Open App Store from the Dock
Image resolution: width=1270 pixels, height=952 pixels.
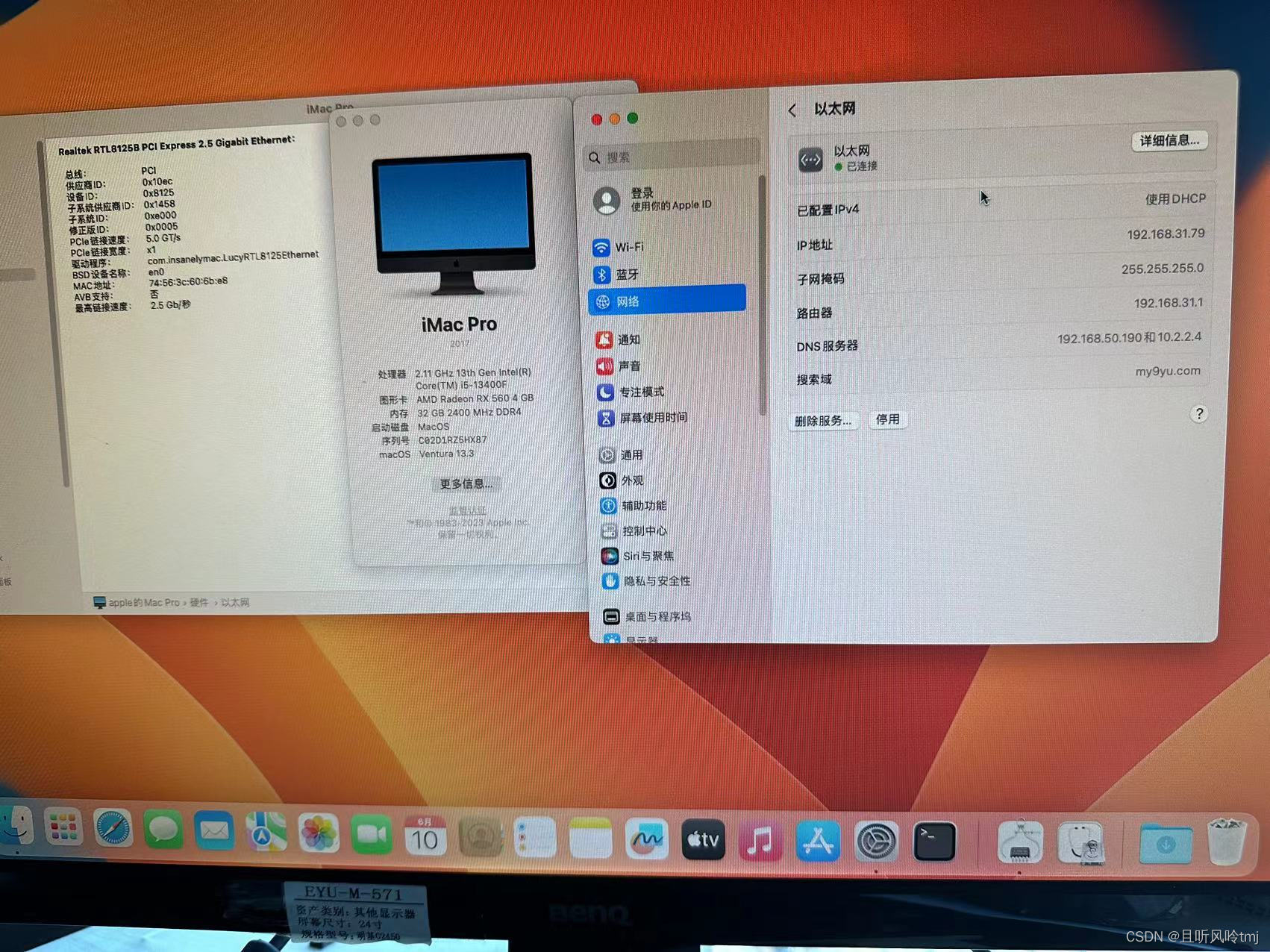(818, 842)
